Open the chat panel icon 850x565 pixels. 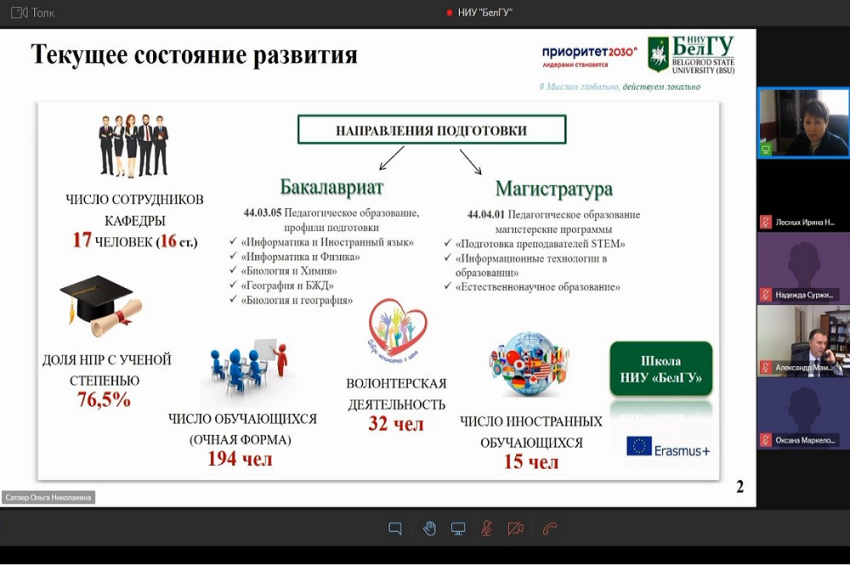(395, 529)
